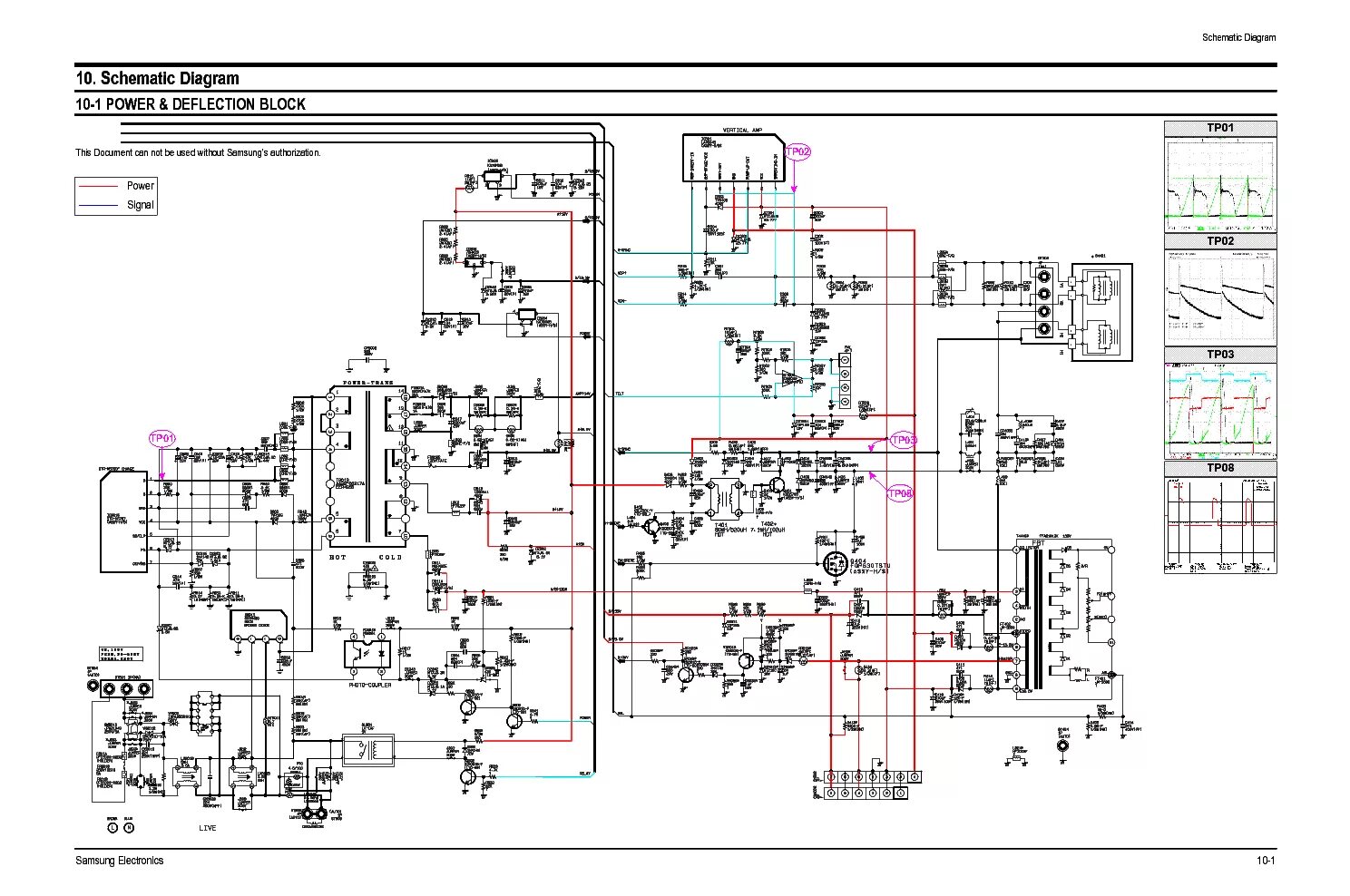This screenshot has width=1350, height=896.
Task: Click the blue Signal line in the legend
Action: coord(98,206)
